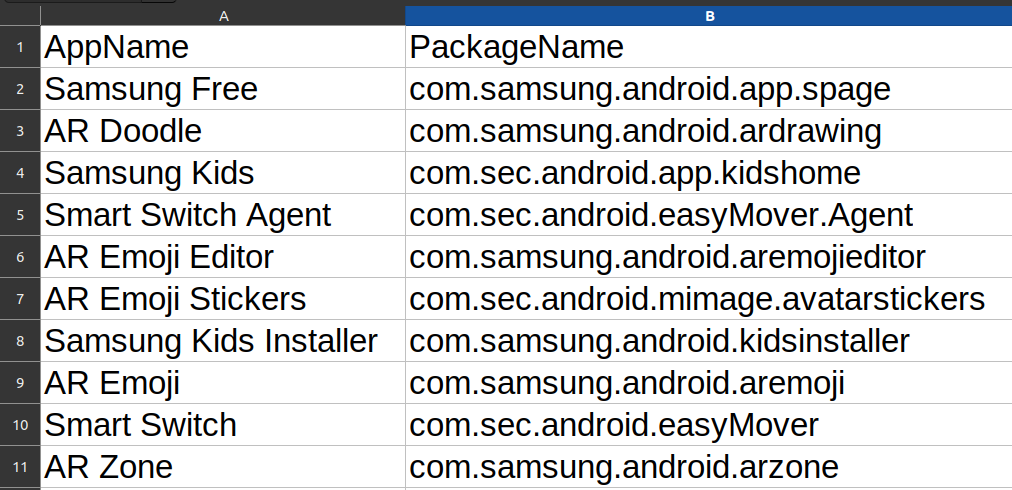This screenshot has height=490, width=1012.
Task: Click the PackageName header cell
Action: tap(708, 47)
